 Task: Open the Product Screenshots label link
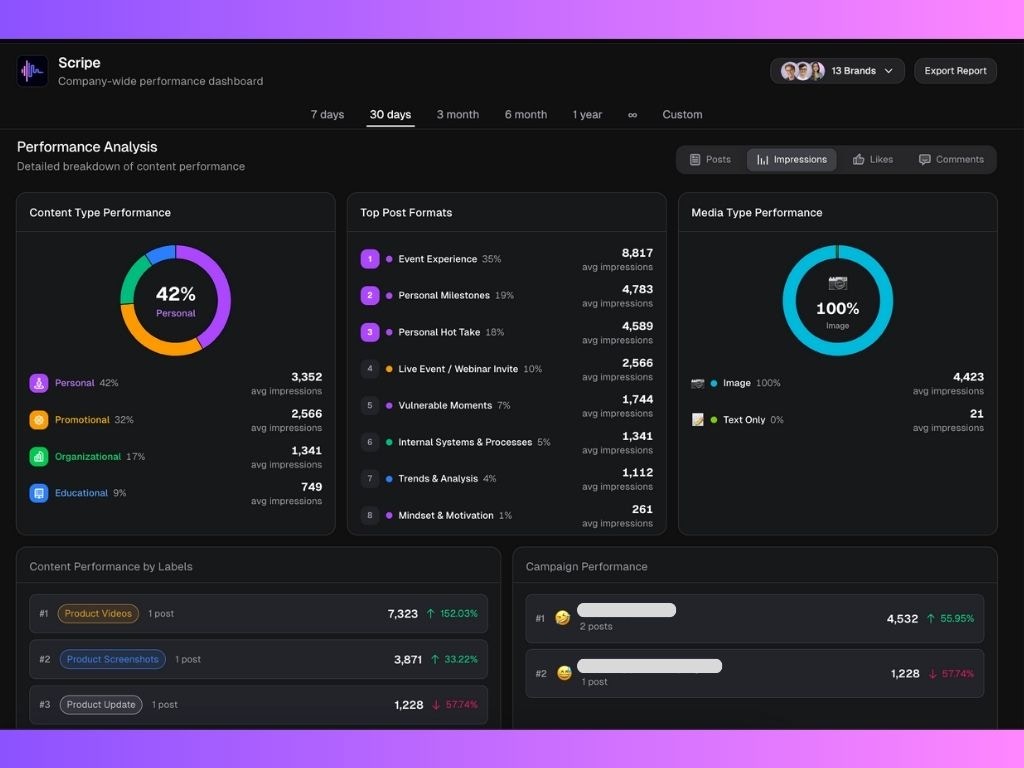[112, 659]
